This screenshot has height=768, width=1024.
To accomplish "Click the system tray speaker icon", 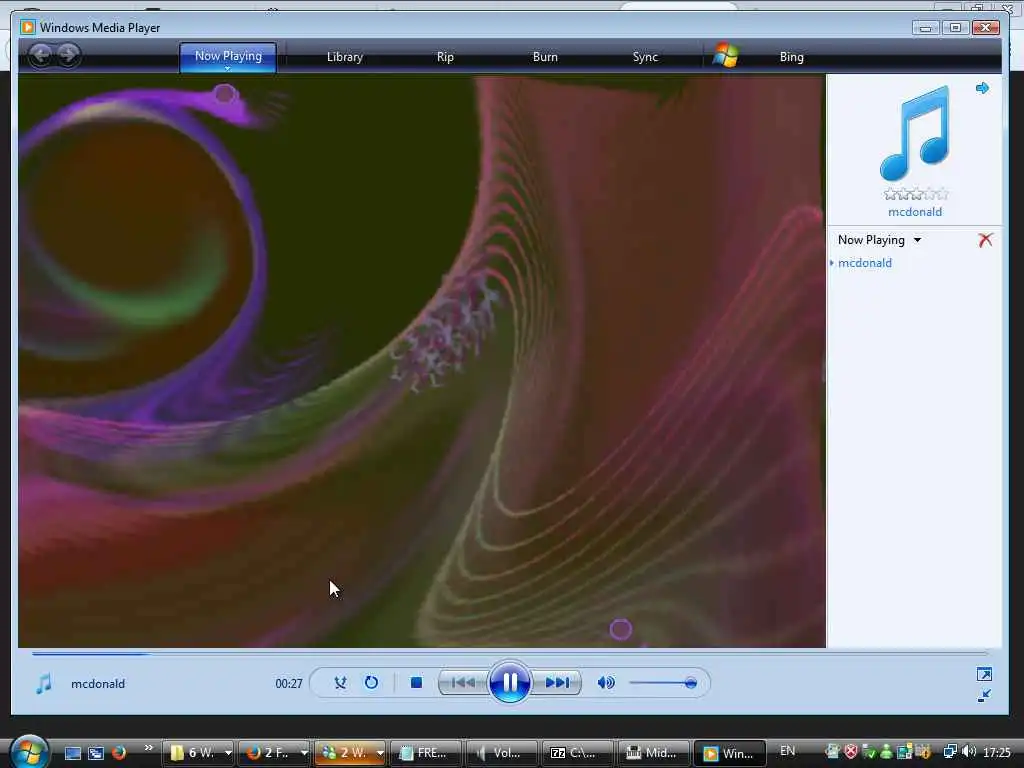I will pyautogui.click(x=968, y=752).
